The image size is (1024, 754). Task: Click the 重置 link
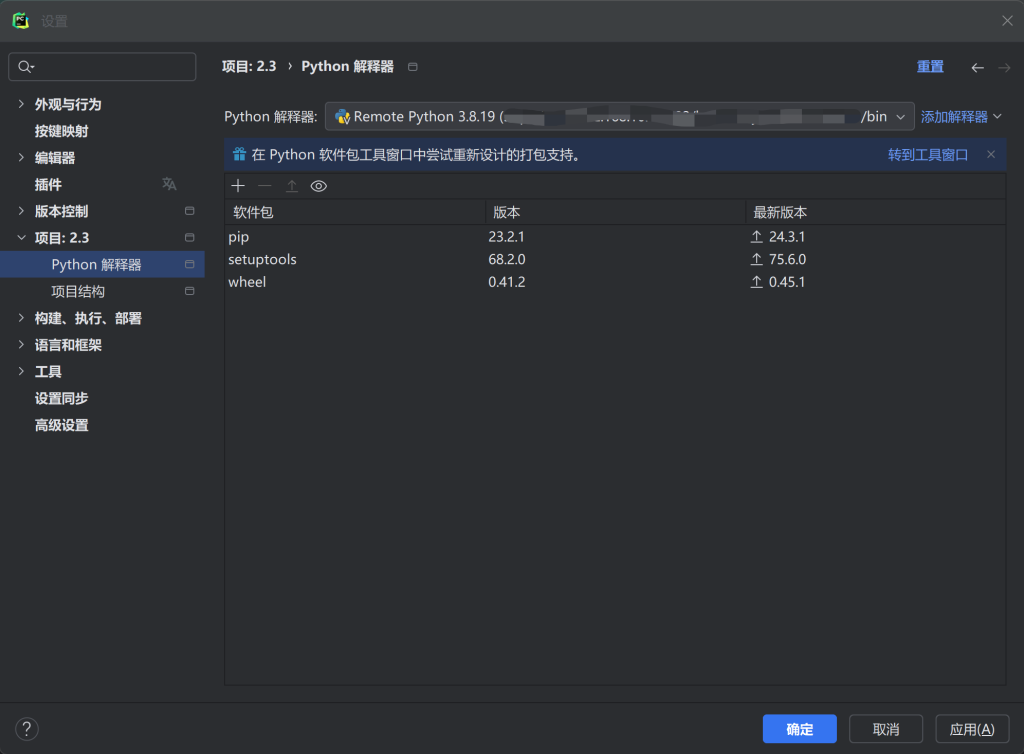point(930,67)
